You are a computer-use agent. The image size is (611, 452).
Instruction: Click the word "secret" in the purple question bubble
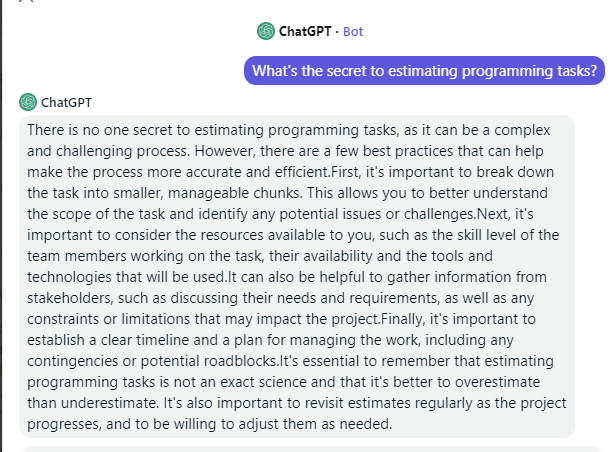pos(345,70)
